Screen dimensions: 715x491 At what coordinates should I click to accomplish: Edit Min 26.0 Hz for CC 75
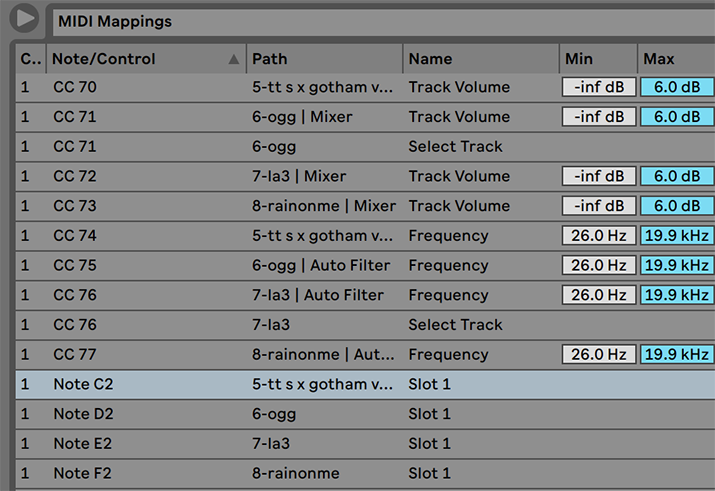(599, 265)
